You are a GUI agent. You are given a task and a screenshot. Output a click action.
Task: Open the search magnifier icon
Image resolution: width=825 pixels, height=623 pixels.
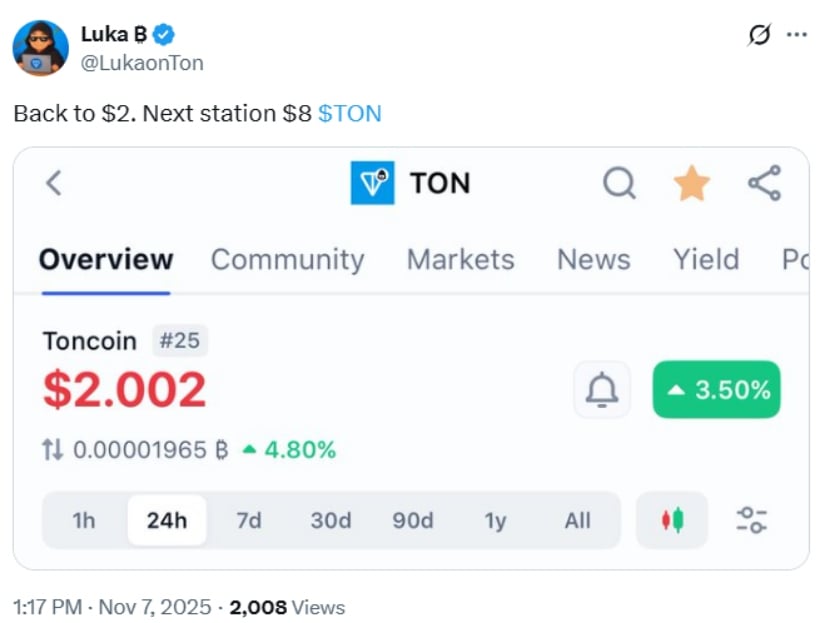coord(619,183)
